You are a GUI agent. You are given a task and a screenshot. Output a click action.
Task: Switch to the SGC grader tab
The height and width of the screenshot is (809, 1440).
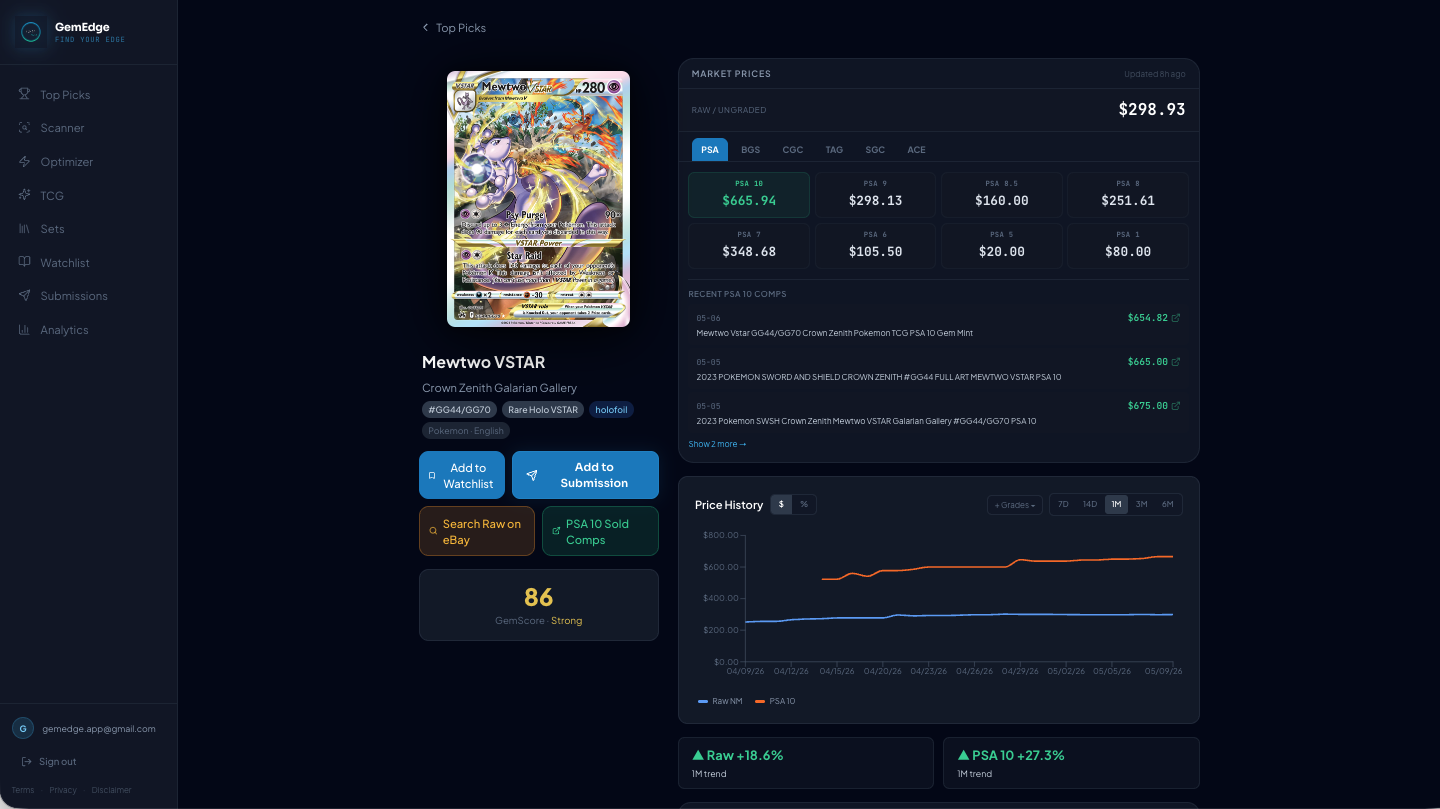pyautogui.click(x=875, y=150)
